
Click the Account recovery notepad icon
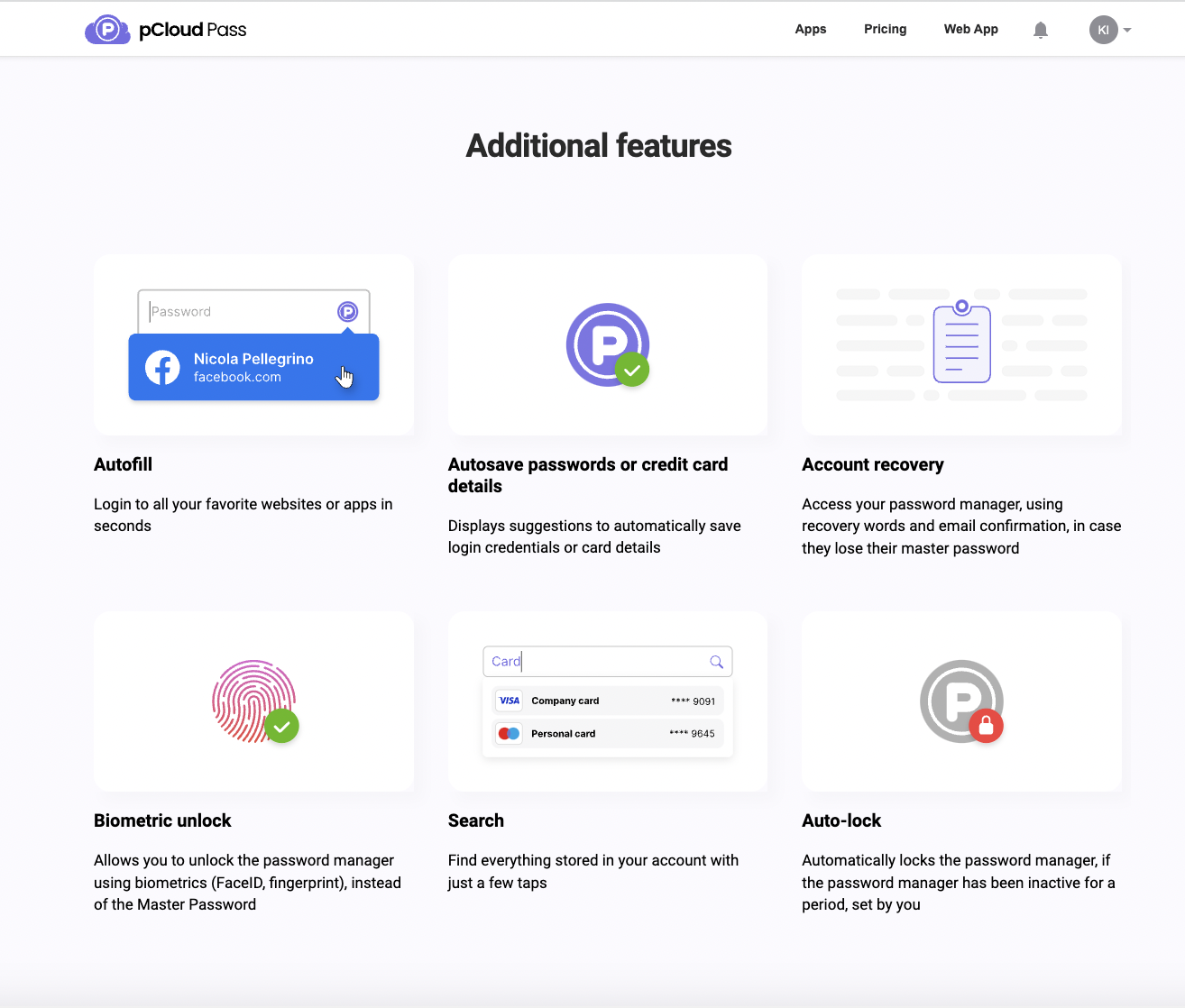[x=961, y=343]
